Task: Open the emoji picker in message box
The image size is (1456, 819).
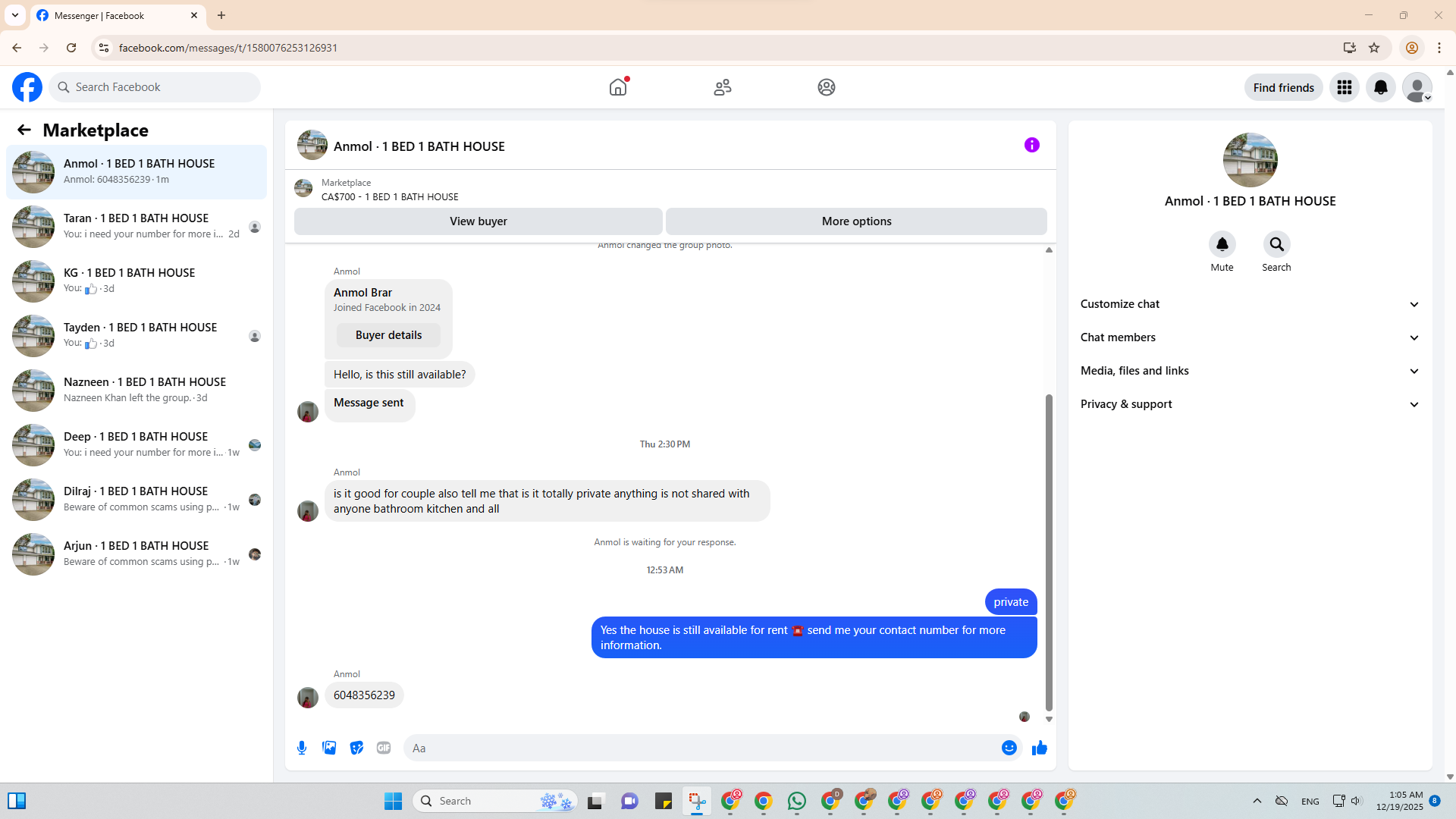Action: tap(1009, 748)
